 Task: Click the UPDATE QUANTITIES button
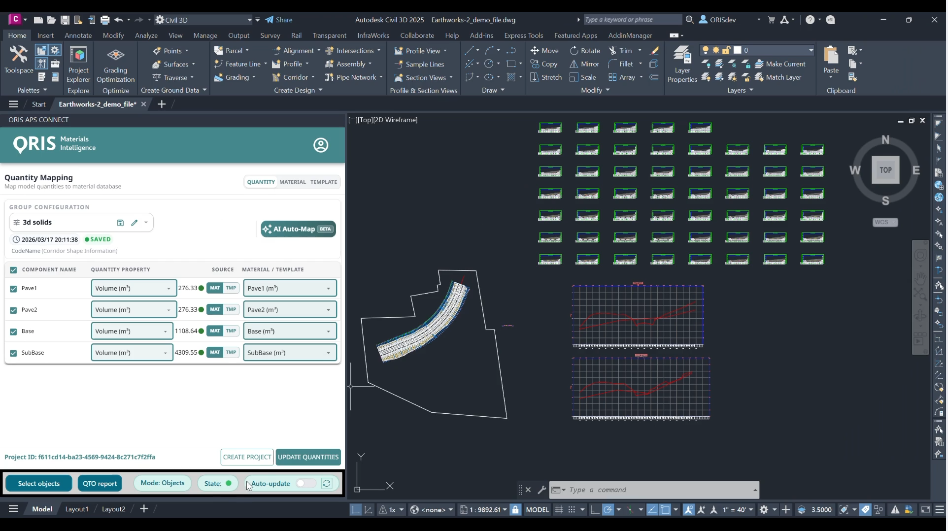[308, 457]
